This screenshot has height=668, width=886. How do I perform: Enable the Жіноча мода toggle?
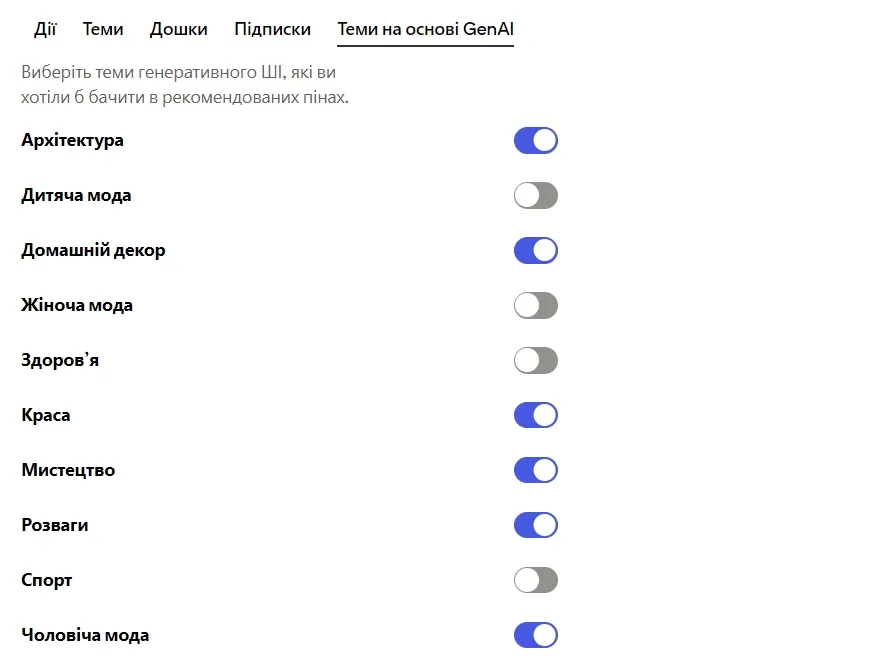[x=535, y=305]
